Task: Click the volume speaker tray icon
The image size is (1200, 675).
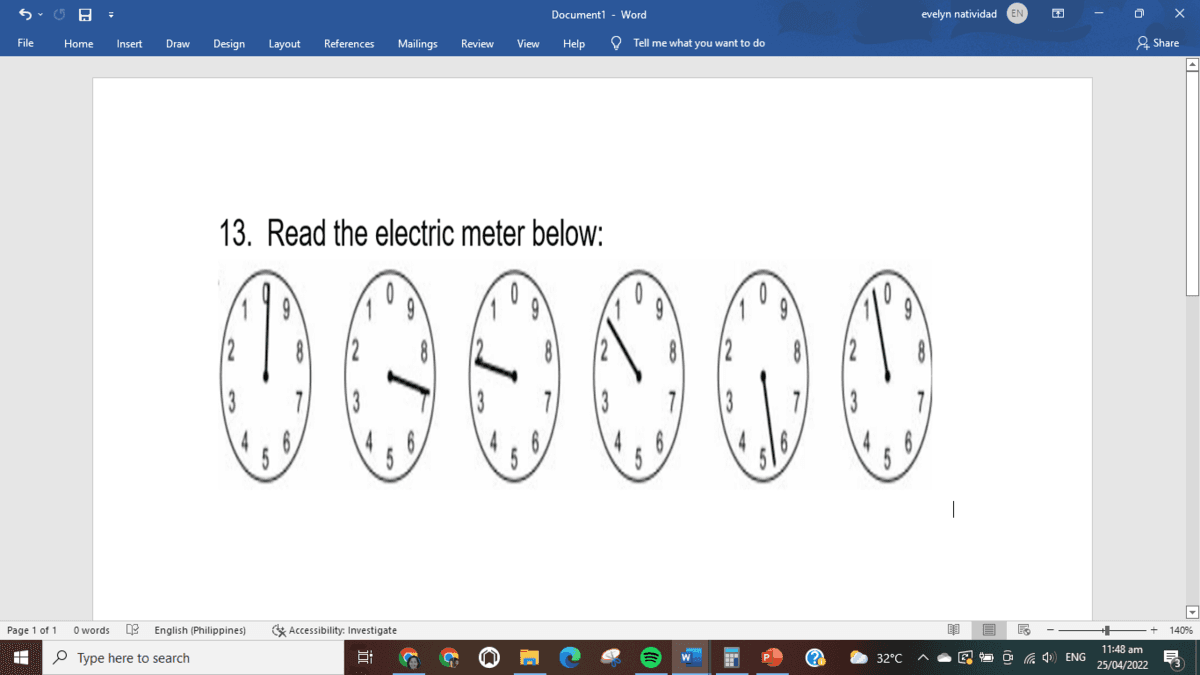Action: [x=1049, y=657]
